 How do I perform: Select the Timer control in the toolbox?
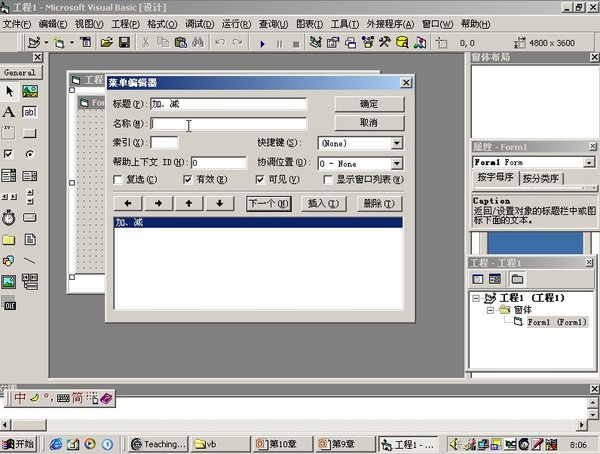9,217
